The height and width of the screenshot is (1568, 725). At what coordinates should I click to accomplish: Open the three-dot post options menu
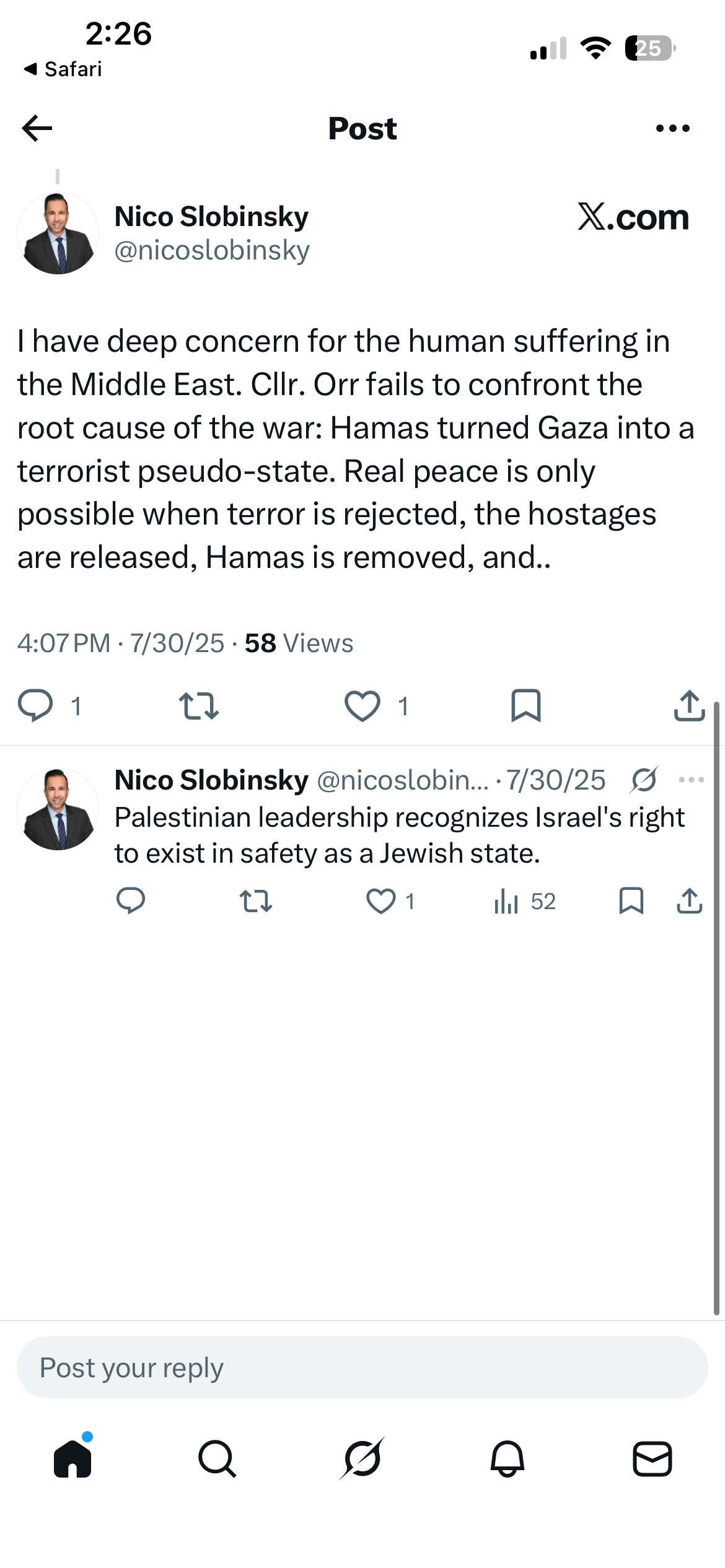click(672, 128)
